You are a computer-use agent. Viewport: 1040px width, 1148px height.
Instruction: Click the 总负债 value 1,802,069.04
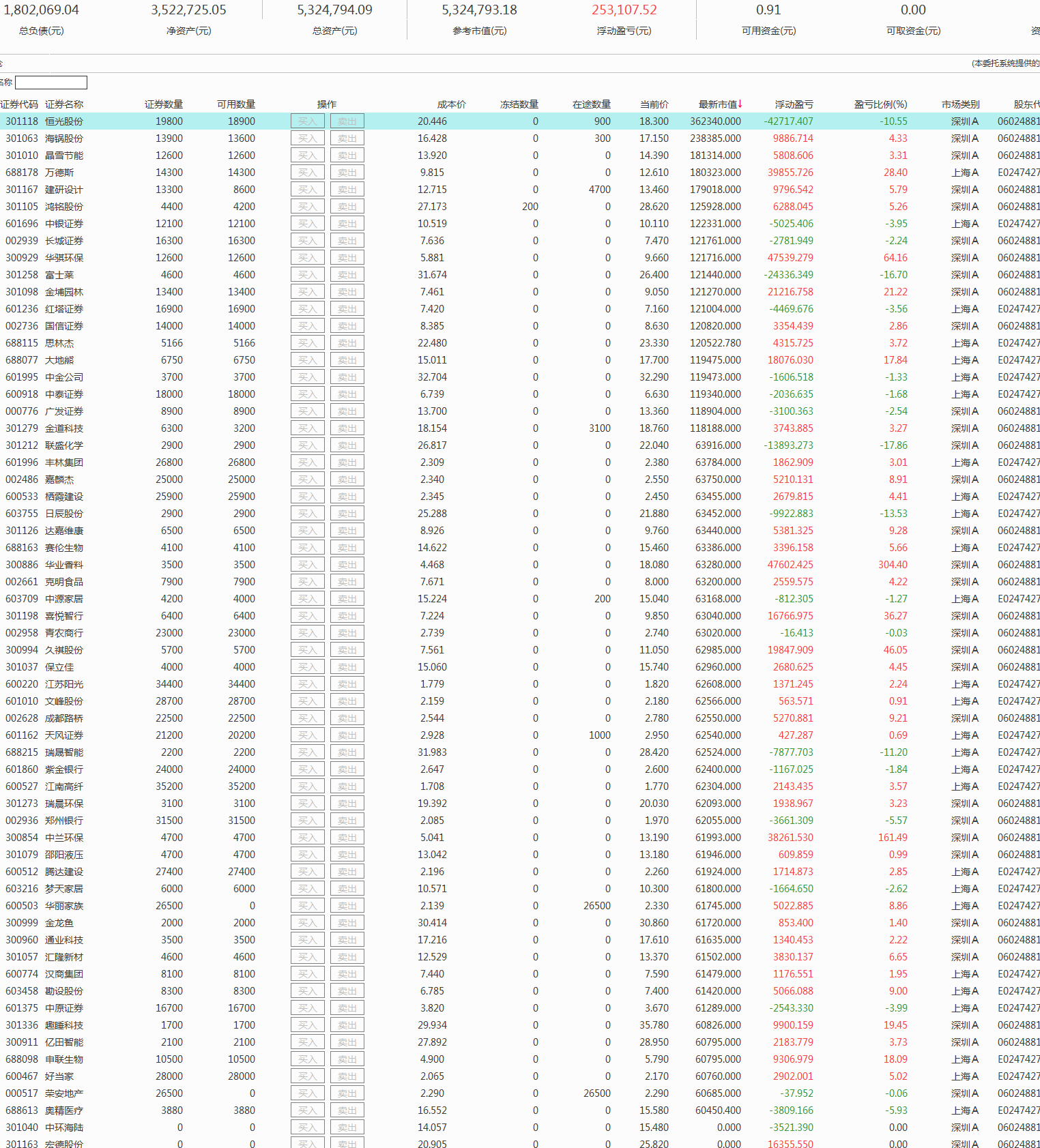[41, 10]
